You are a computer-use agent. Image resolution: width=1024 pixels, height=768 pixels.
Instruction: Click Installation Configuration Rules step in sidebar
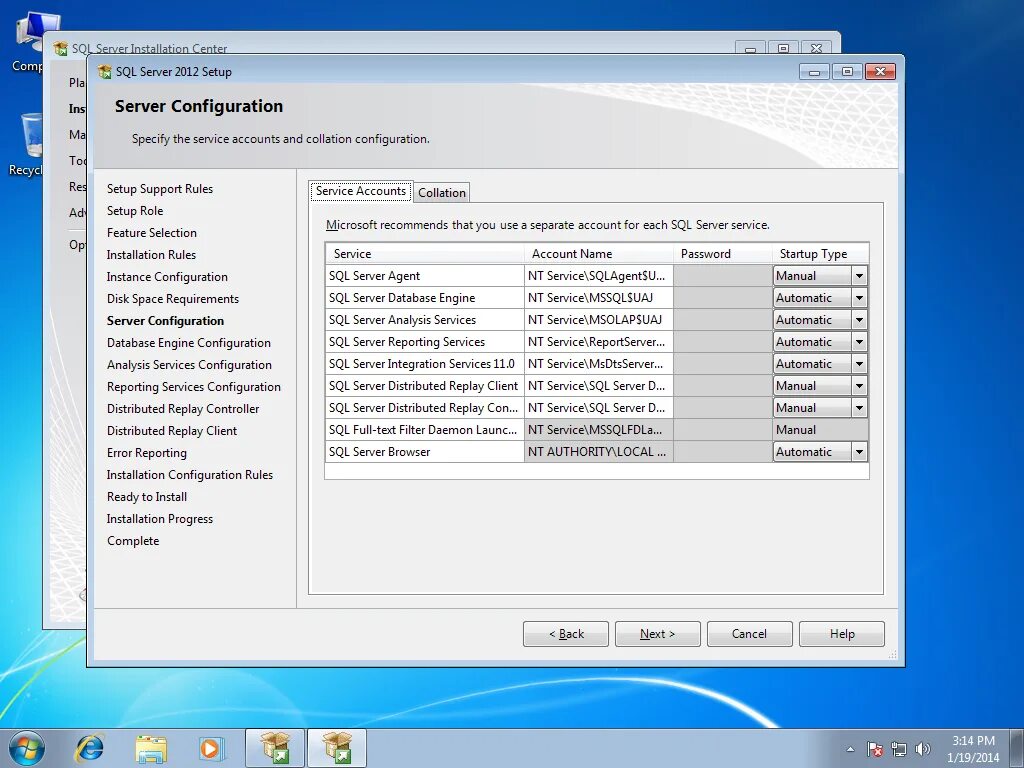tap(190, 475)
